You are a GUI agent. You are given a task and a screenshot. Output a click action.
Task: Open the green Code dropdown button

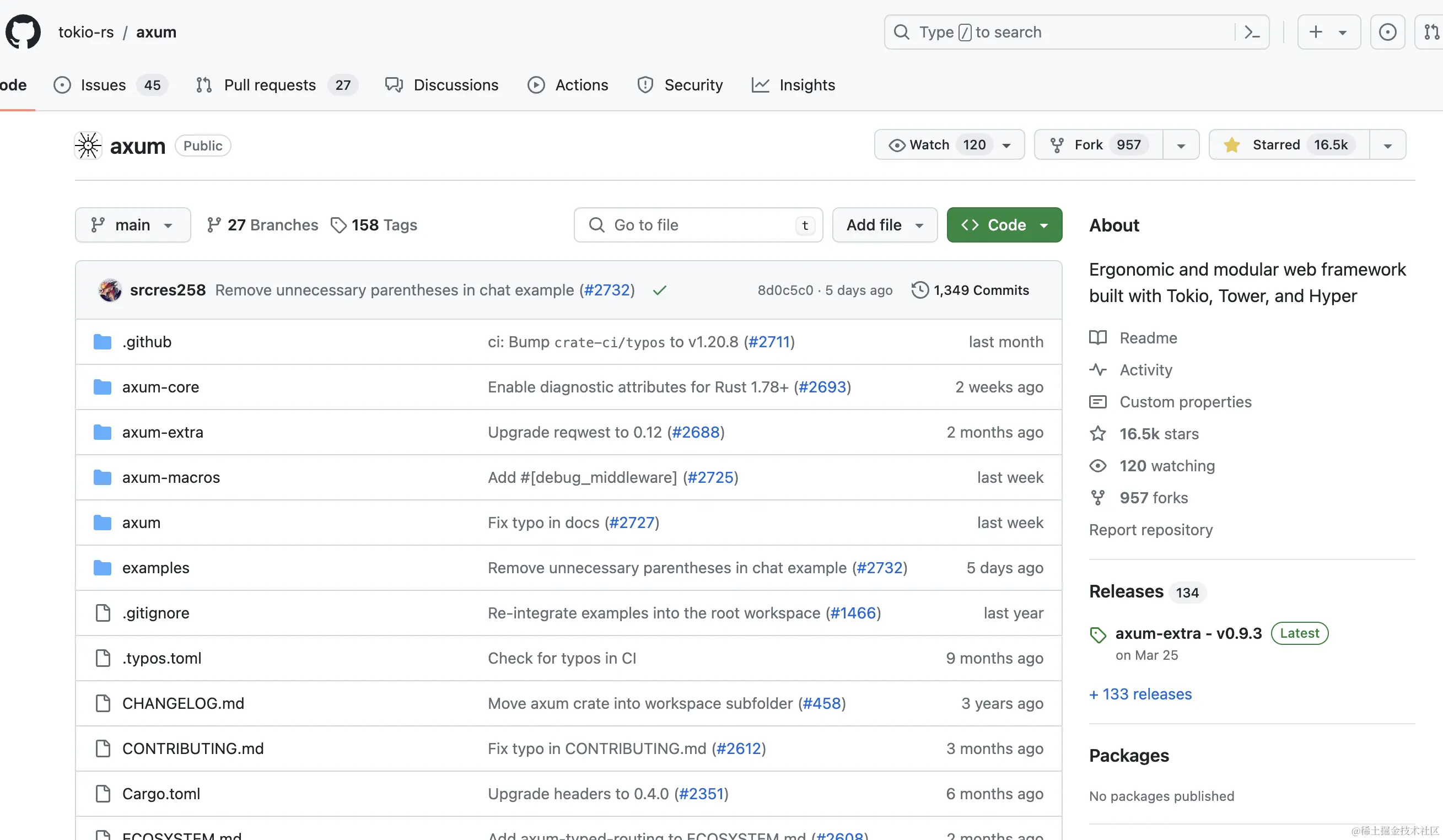1004,225
